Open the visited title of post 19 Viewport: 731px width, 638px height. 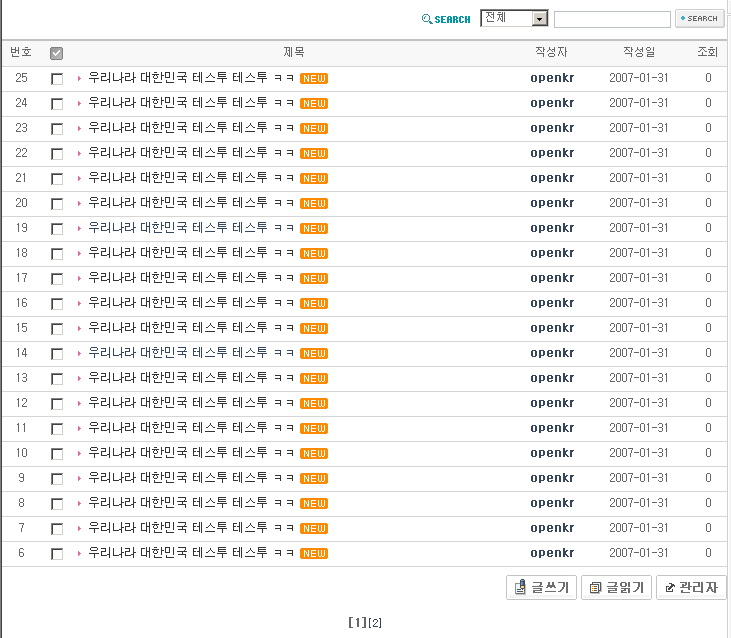tap(191, 228)
